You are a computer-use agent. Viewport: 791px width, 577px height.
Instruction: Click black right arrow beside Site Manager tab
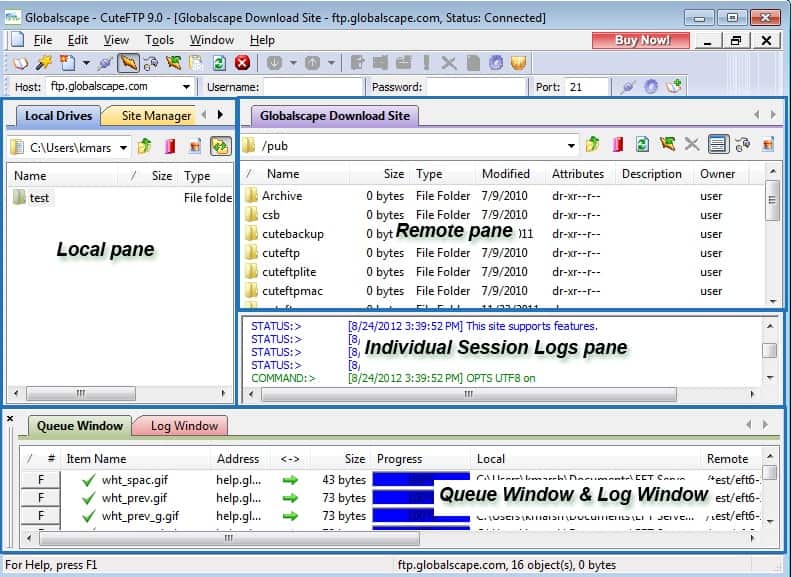pyautogui.click(x=220, y=114)
